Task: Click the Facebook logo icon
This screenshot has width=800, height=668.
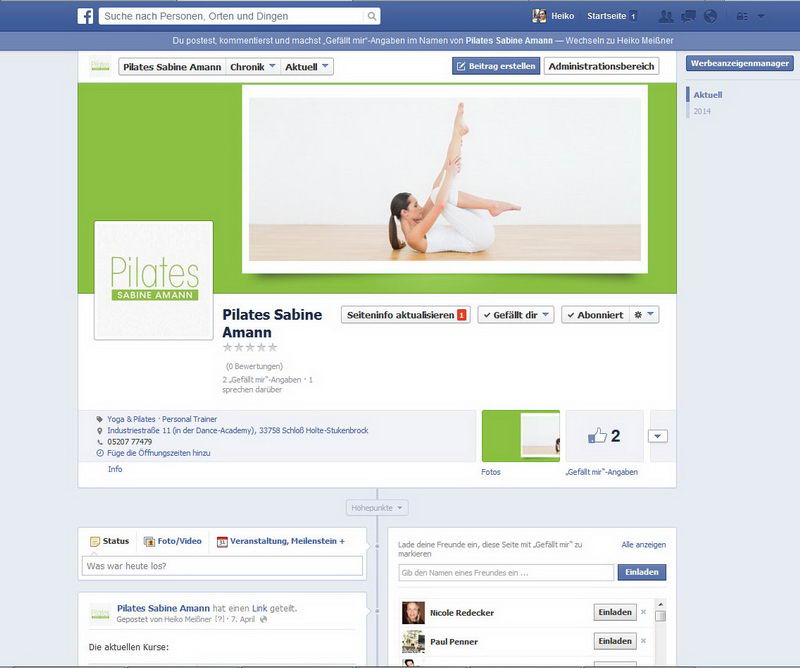Action: click(x=85, y=16)
